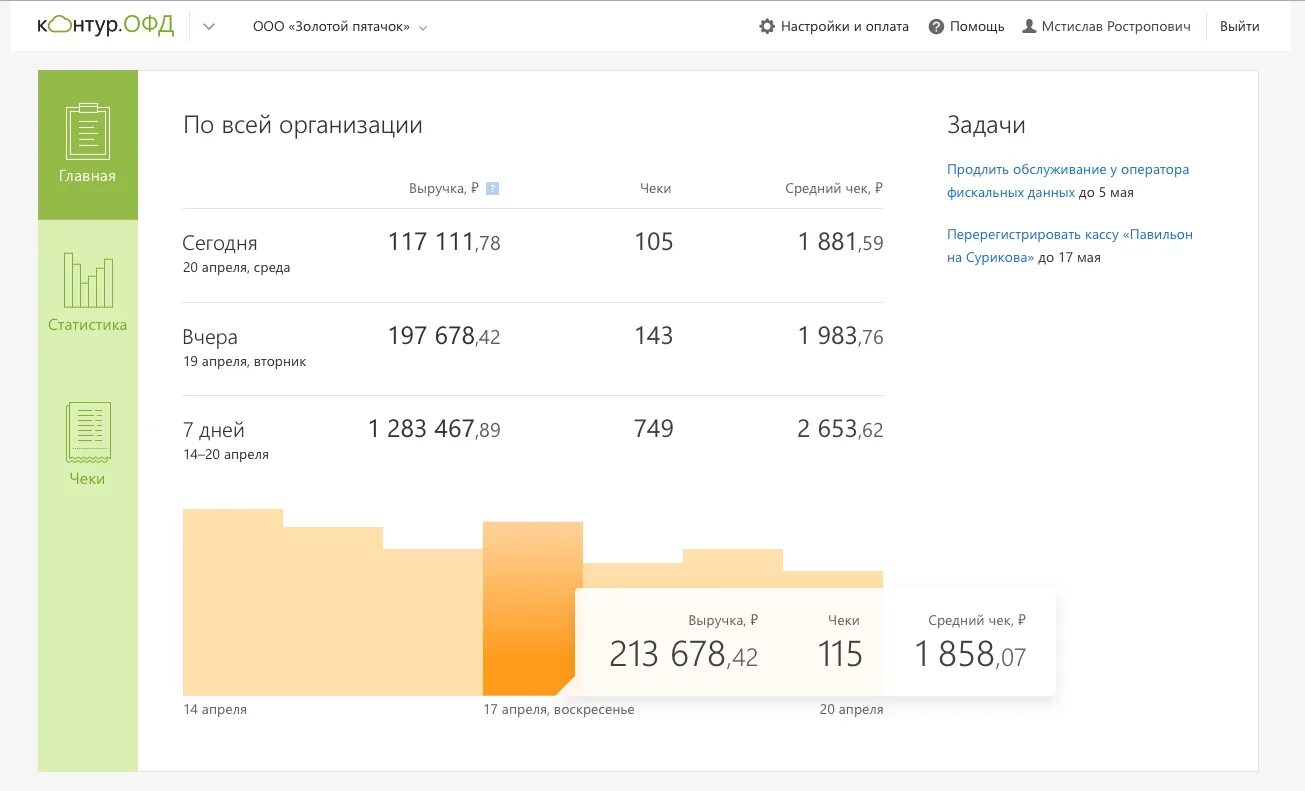Open the Статистика bar chart icon
This screenshot has height=791, width=1305.
[x=88, y=280]
